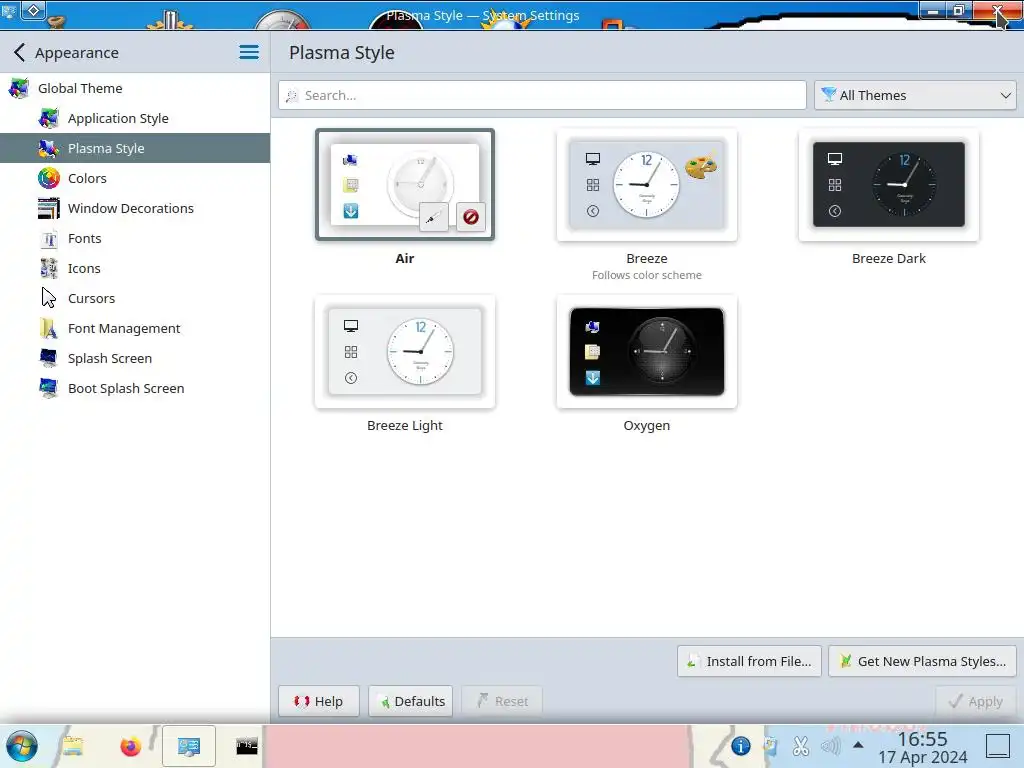The image size is (1024, 768).
Task: Select the Breeze Dark plasma style
Action: coord(889,185)
